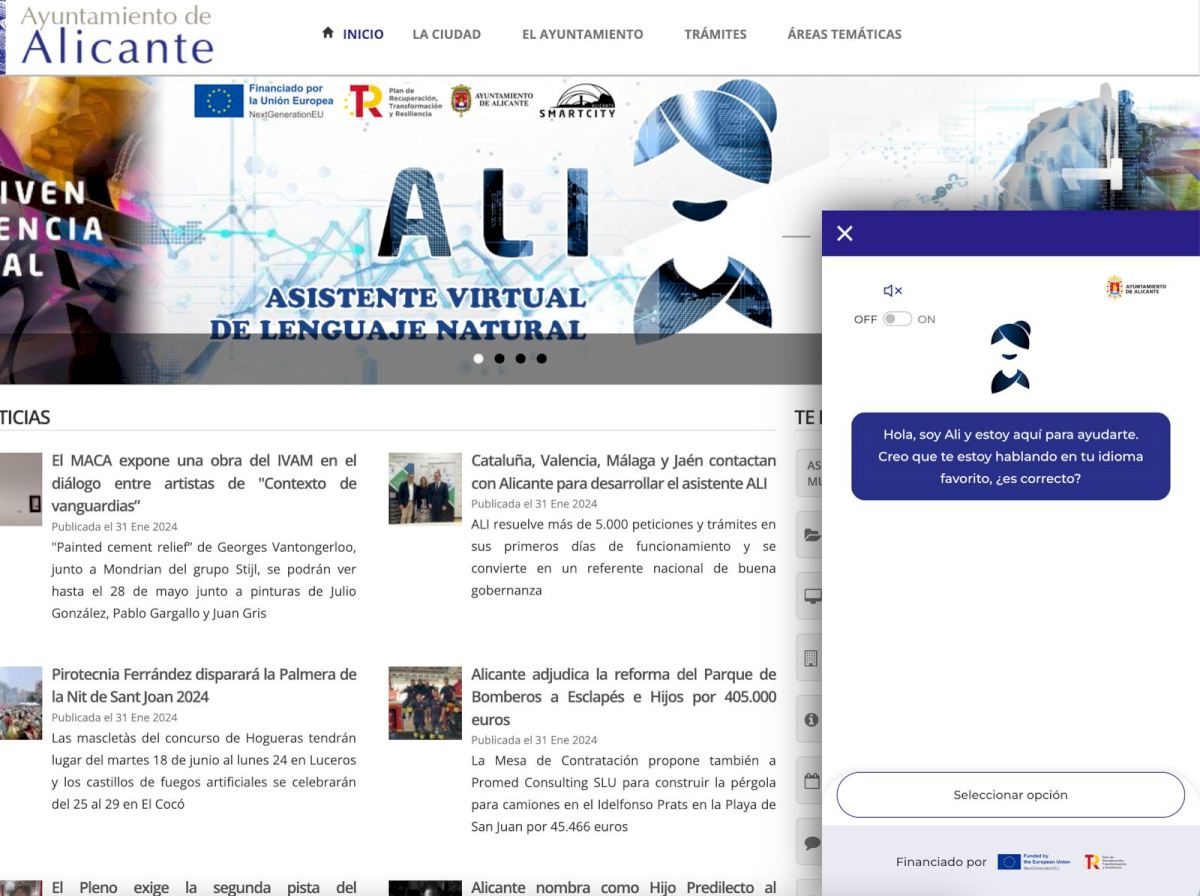Click the monitor icon in the sidebar
The width and height of the screenshot is (1200, 896).
tap(811, 597)
